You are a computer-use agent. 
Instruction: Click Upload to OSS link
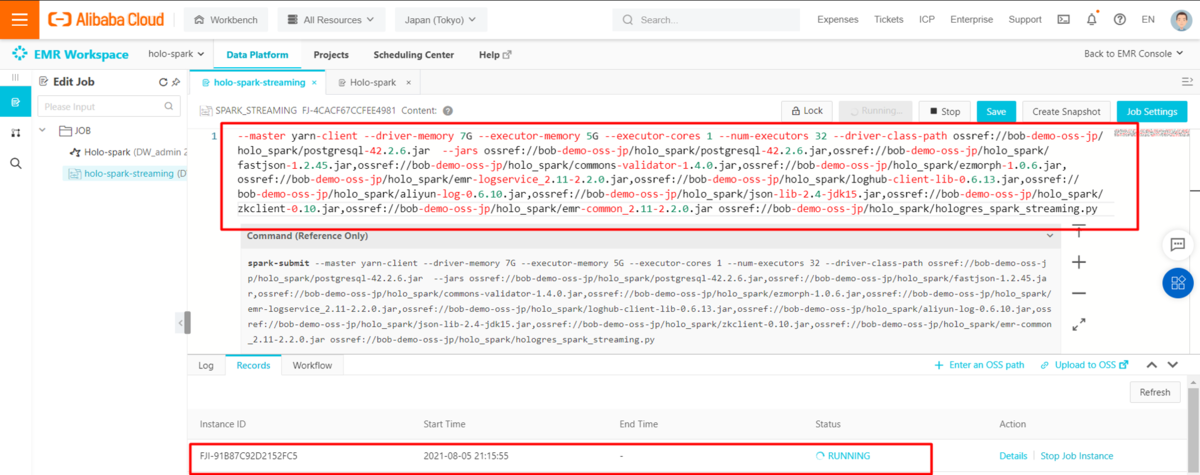pos(1085,365)
